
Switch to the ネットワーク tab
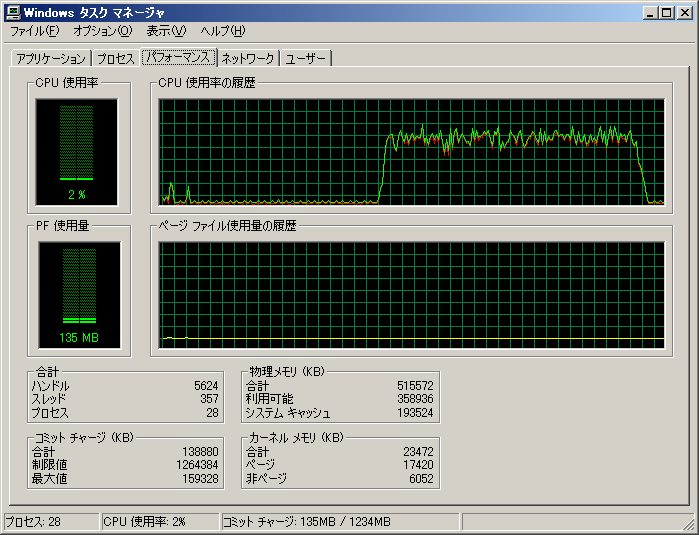click(248, 59)
